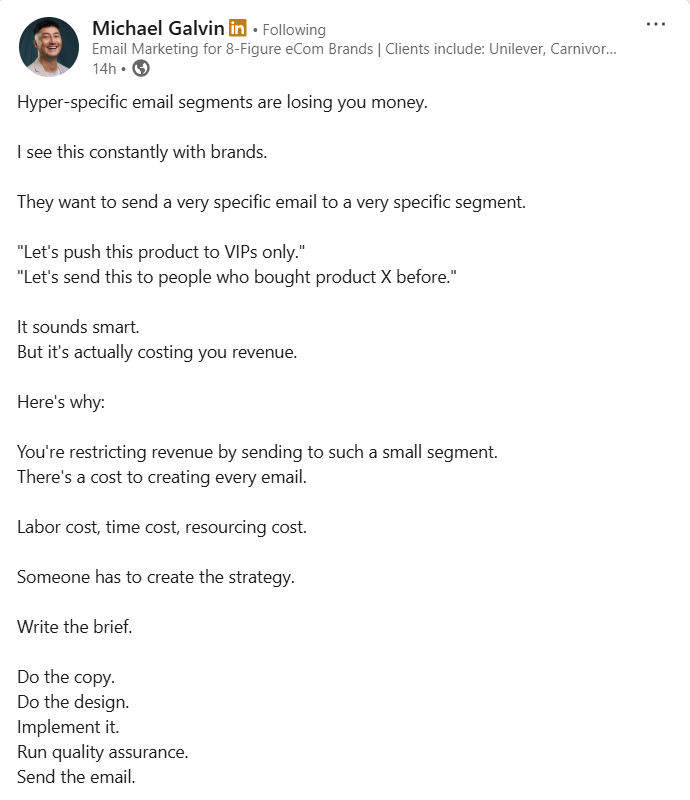Click the "Labor cost, time cost, resourcing cost." line
Viewport: 690px width, 800px height.
tap(162, 527)
